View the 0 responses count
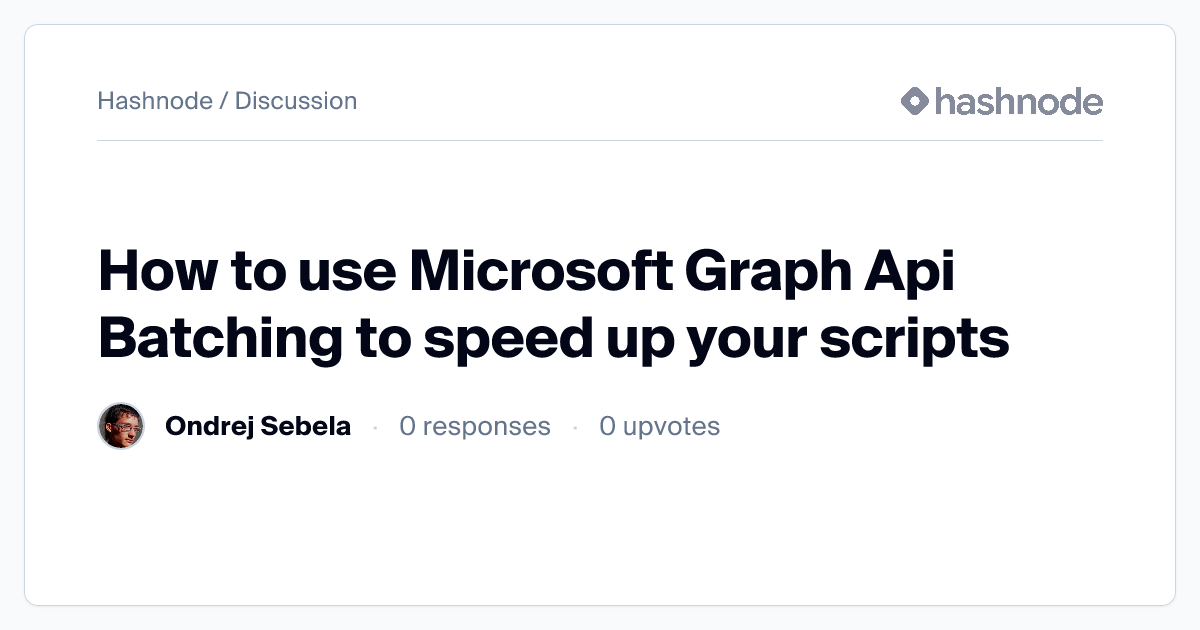1200x630 pixels. point(475,427)
